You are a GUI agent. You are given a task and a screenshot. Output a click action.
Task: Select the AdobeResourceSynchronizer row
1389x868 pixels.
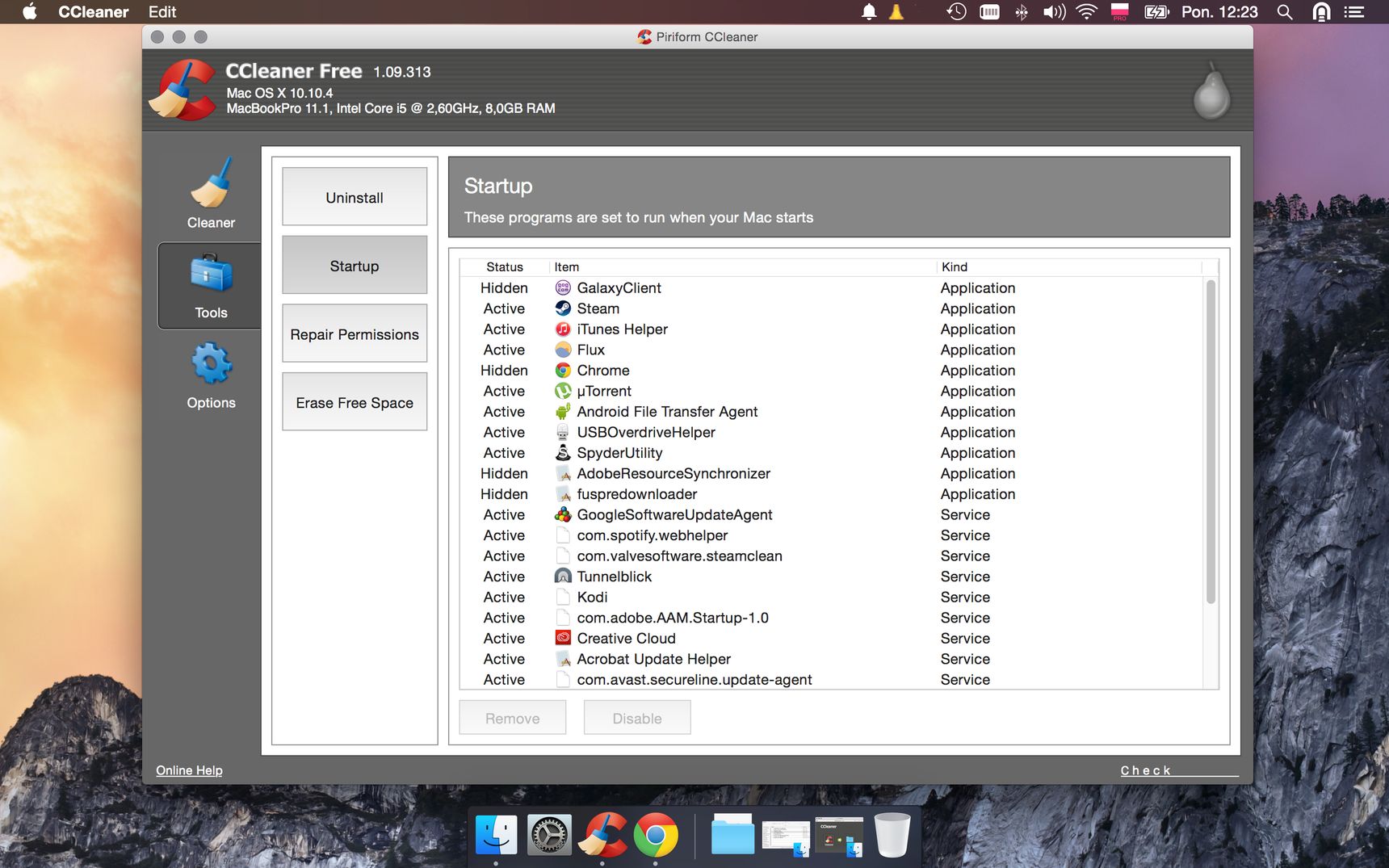click(832, 473)
